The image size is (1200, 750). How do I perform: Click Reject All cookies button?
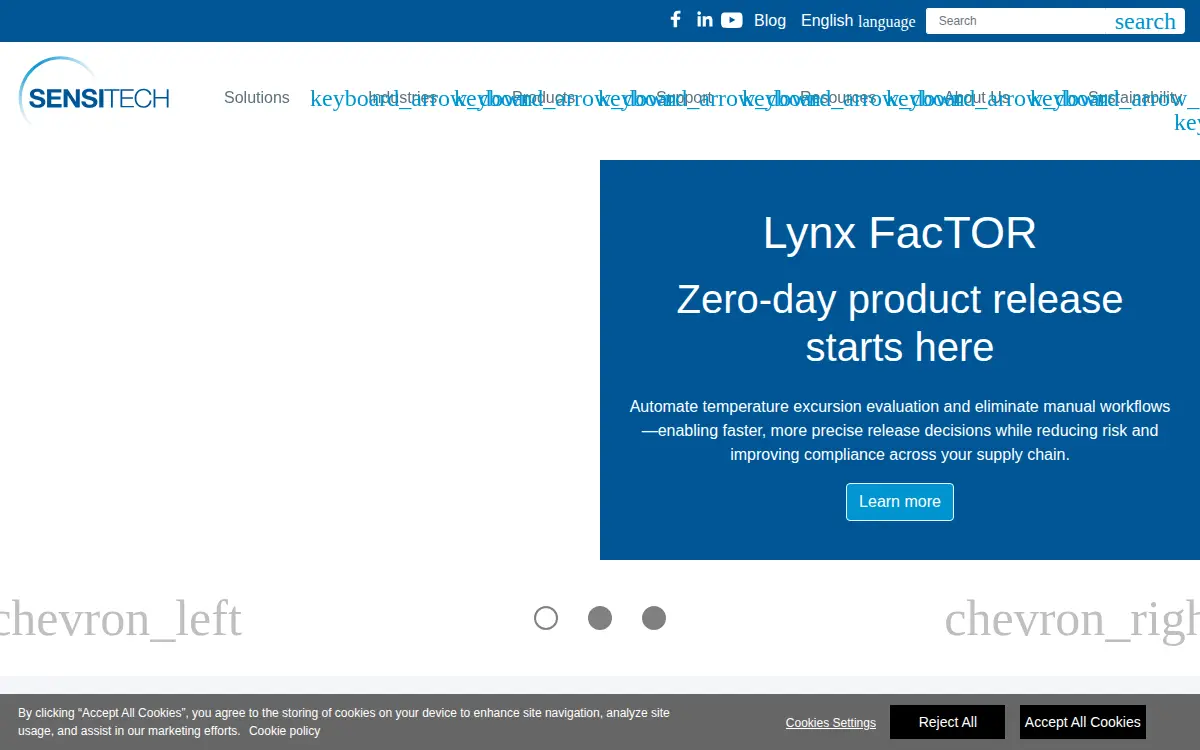coord(948,722)
